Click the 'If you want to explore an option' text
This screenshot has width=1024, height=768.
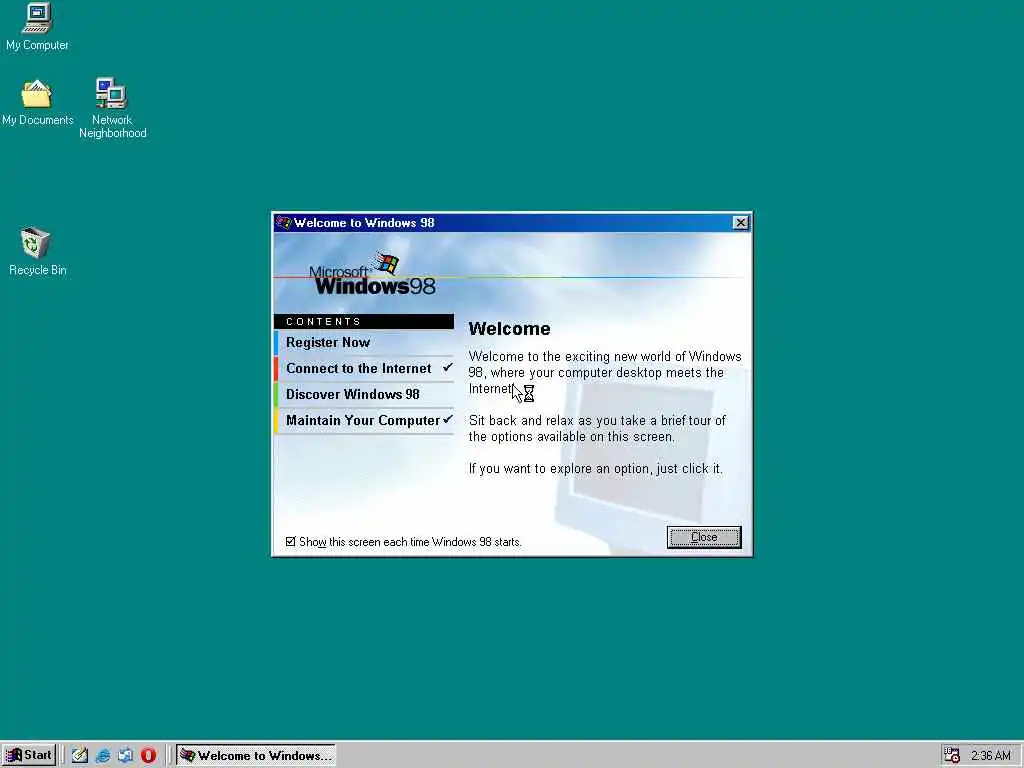click(596, 469)
